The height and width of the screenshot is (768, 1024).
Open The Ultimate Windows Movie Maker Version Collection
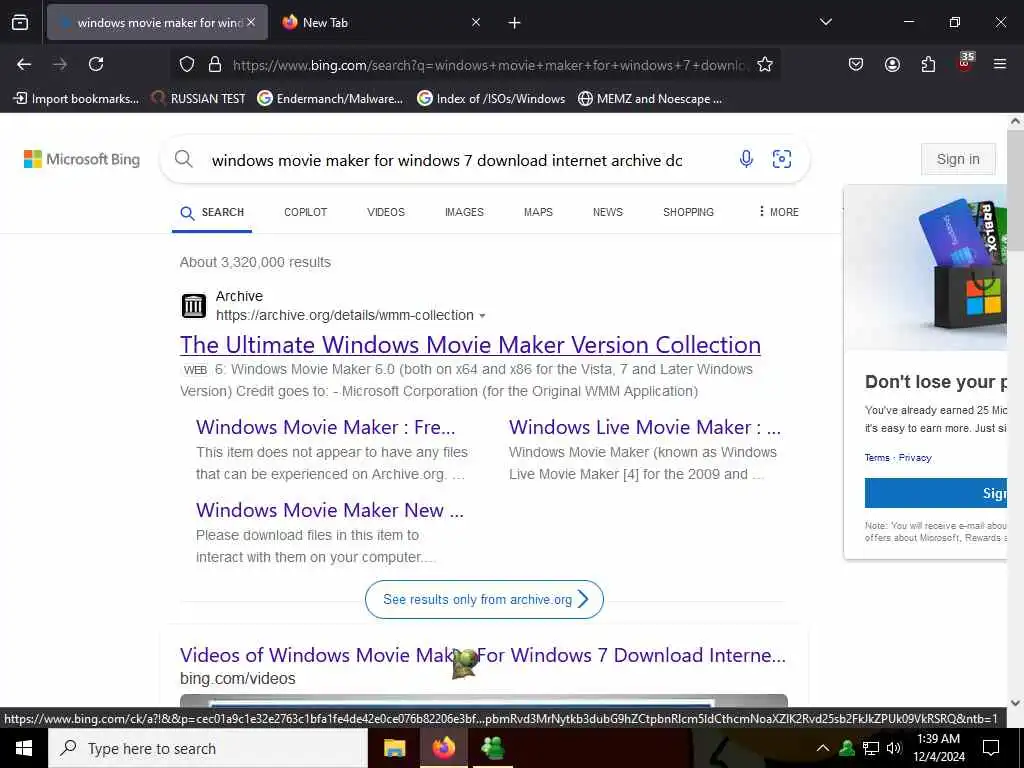tap(470, 345)
